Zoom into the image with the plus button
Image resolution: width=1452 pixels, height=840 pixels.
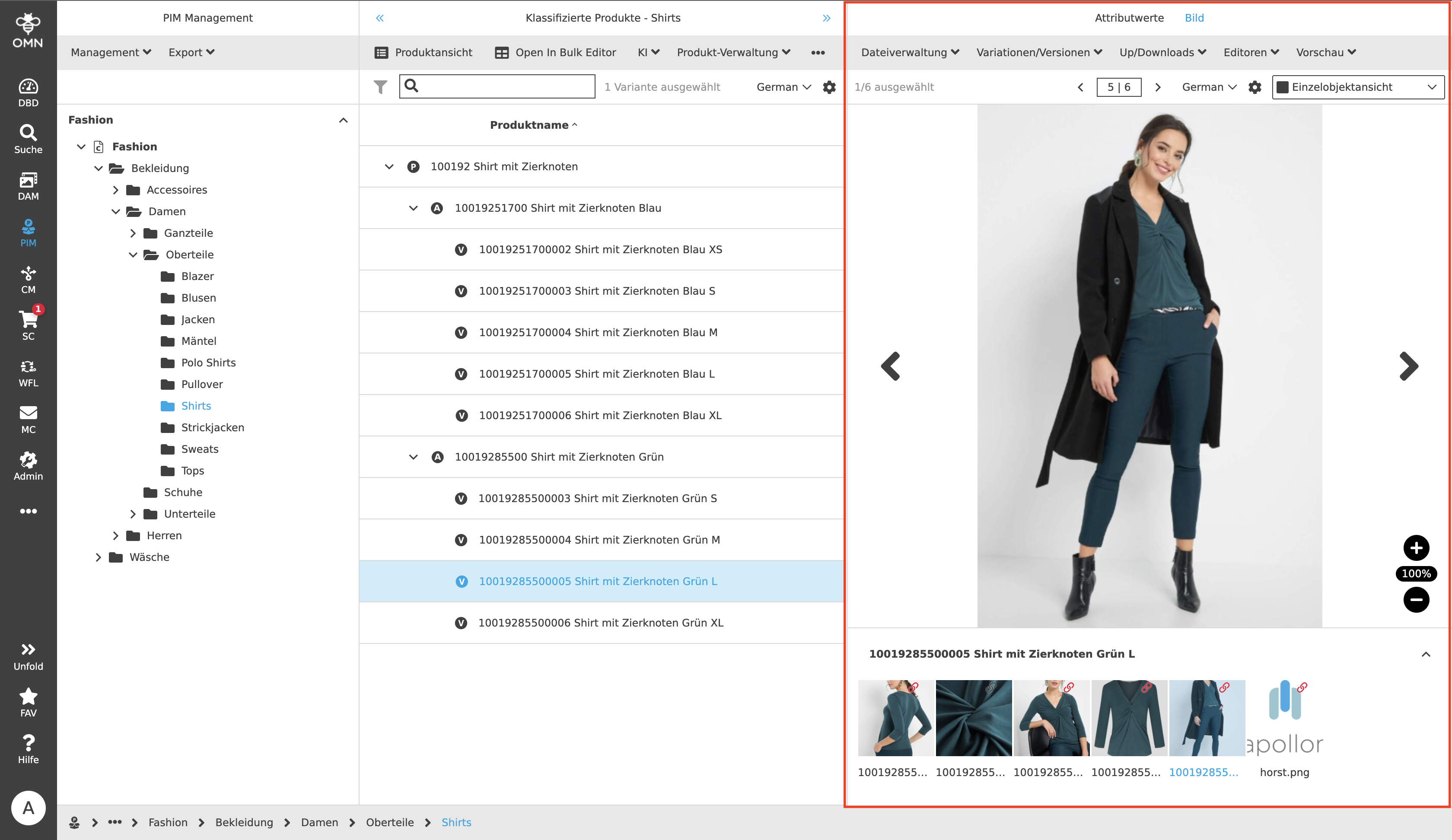[x=1417, y=547]
